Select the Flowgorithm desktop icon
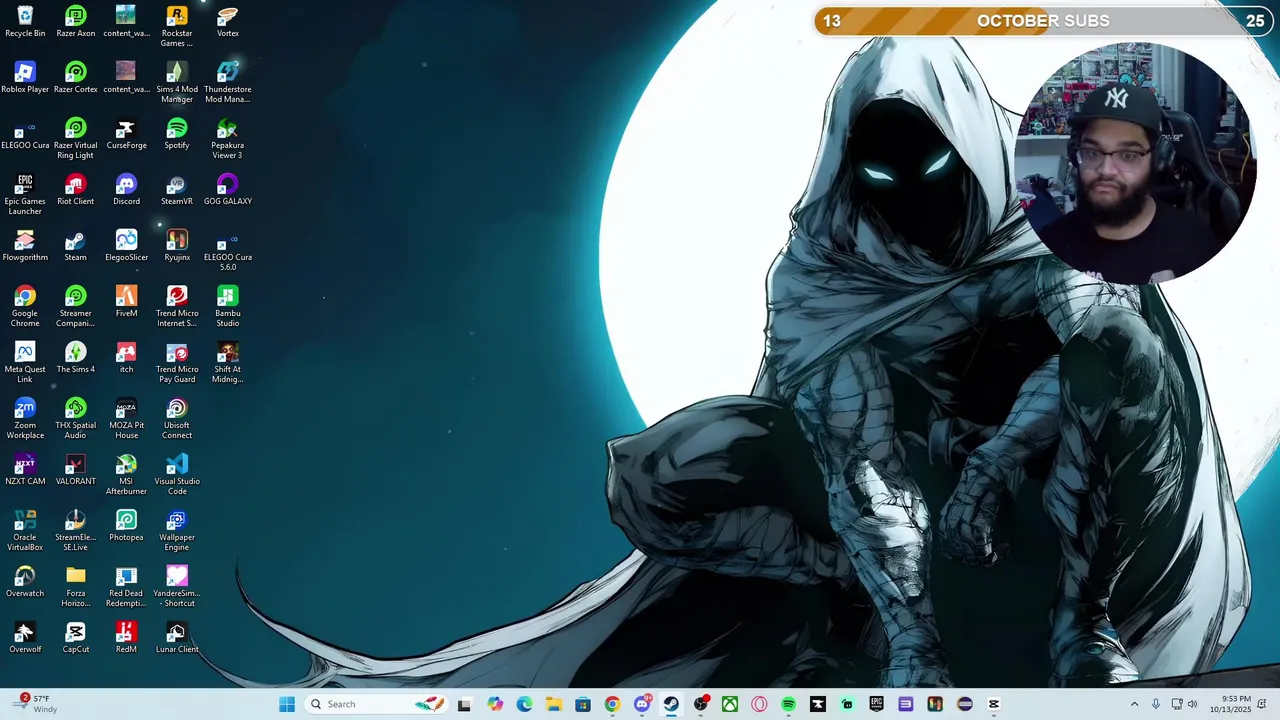Viewport: 1280px width, 720px height. tap(25, 246)
